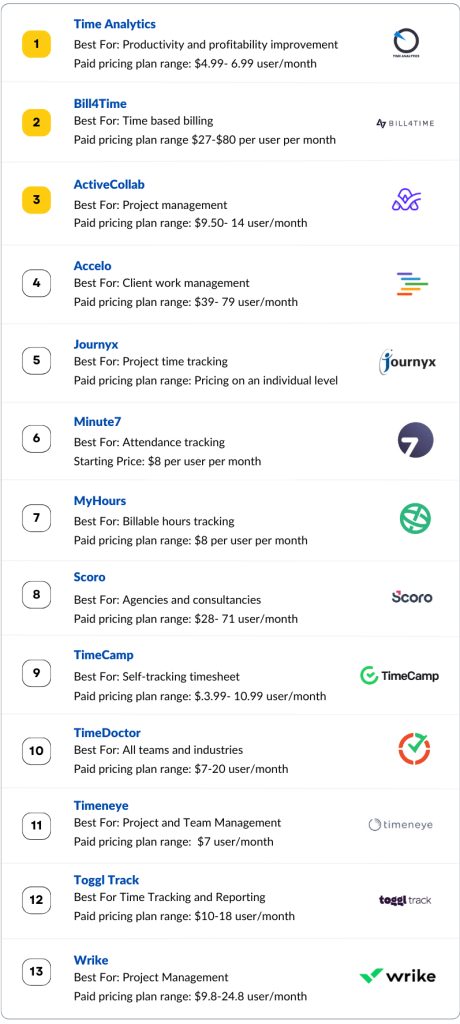
Task: Click the rank 13 number badge
Action: pos(37,972)
